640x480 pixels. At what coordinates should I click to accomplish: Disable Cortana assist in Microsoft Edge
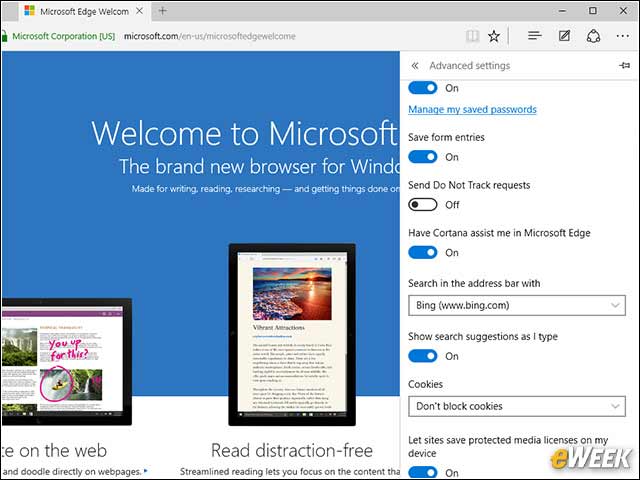click(423, 253)
